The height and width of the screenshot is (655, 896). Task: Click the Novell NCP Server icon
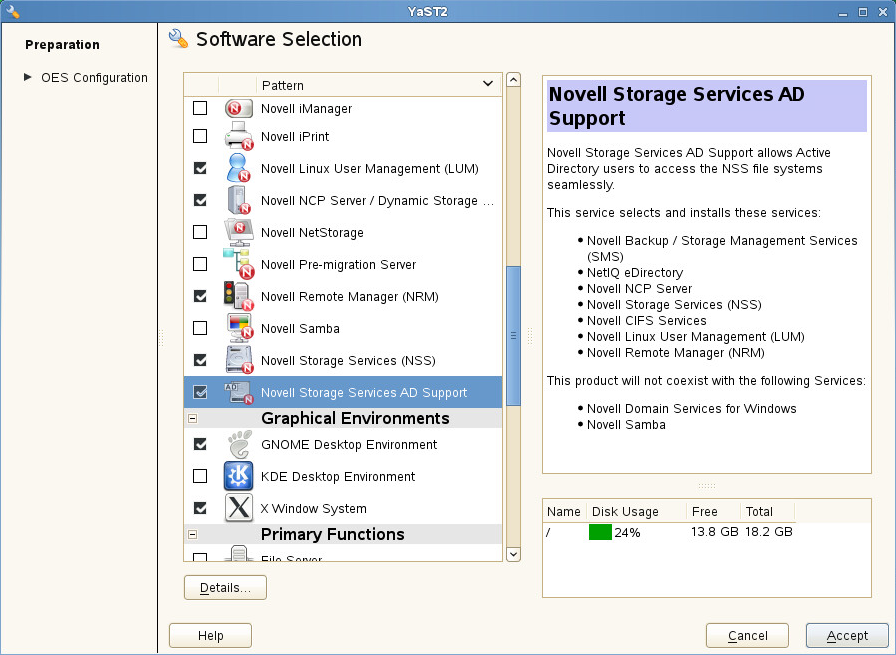239,200
